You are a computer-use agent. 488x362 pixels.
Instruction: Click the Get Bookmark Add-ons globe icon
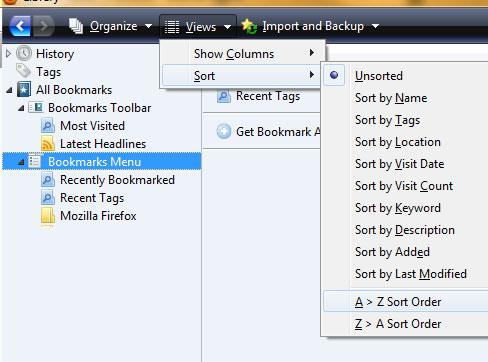(x=224, y=131)
